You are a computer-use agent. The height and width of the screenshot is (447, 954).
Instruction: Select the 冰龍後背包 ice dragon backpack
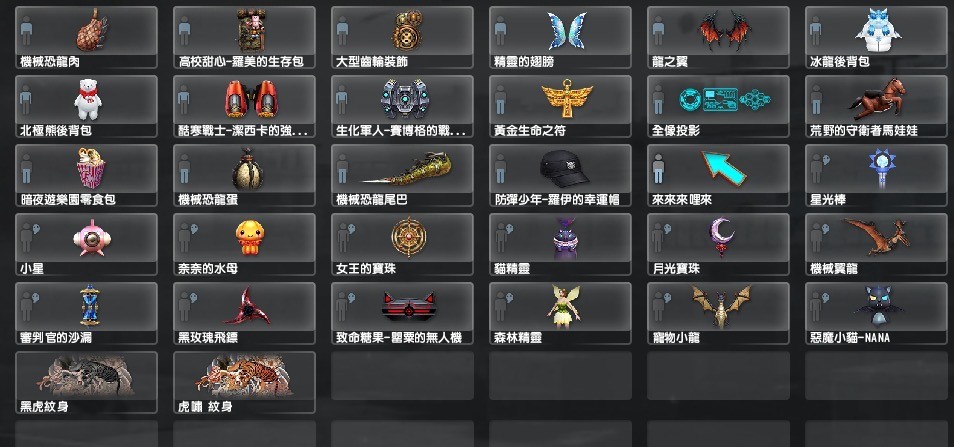(x=877, y=37)
